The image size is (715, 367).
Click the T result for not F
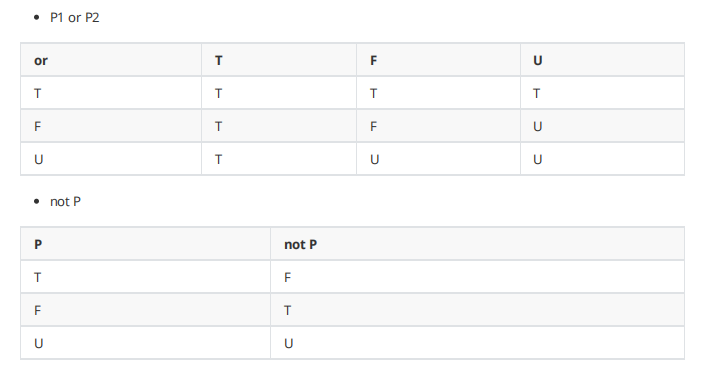point(477,310)
